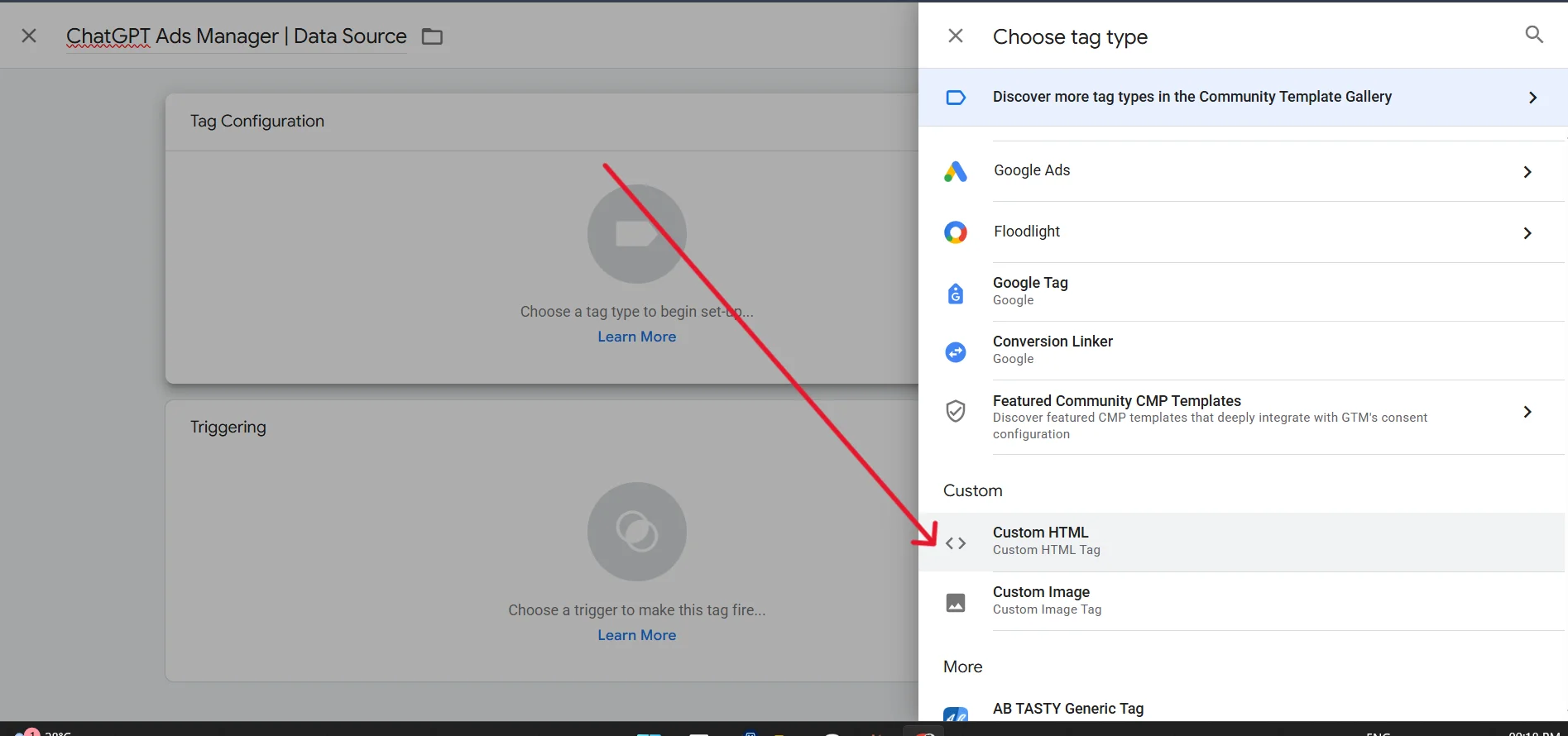Open Learn More link under trigger

point(637,635)
